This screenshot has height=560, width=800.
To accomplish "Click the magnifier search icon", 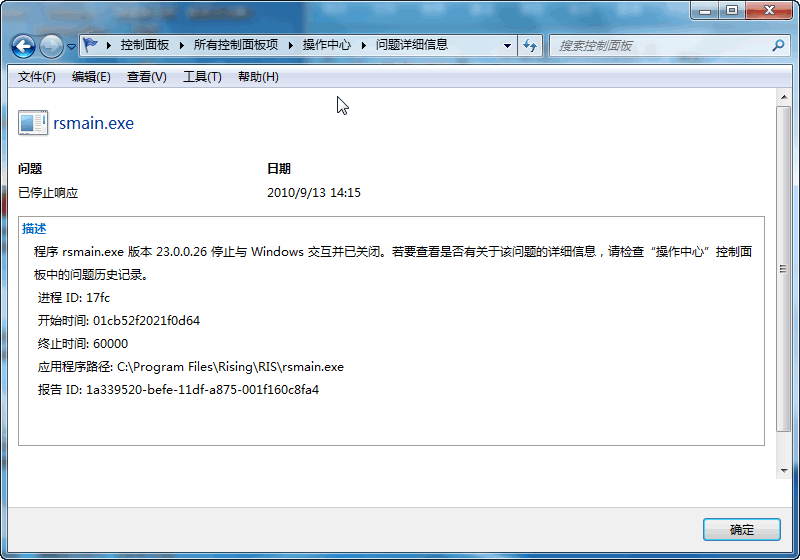I will tap(778, 45).
